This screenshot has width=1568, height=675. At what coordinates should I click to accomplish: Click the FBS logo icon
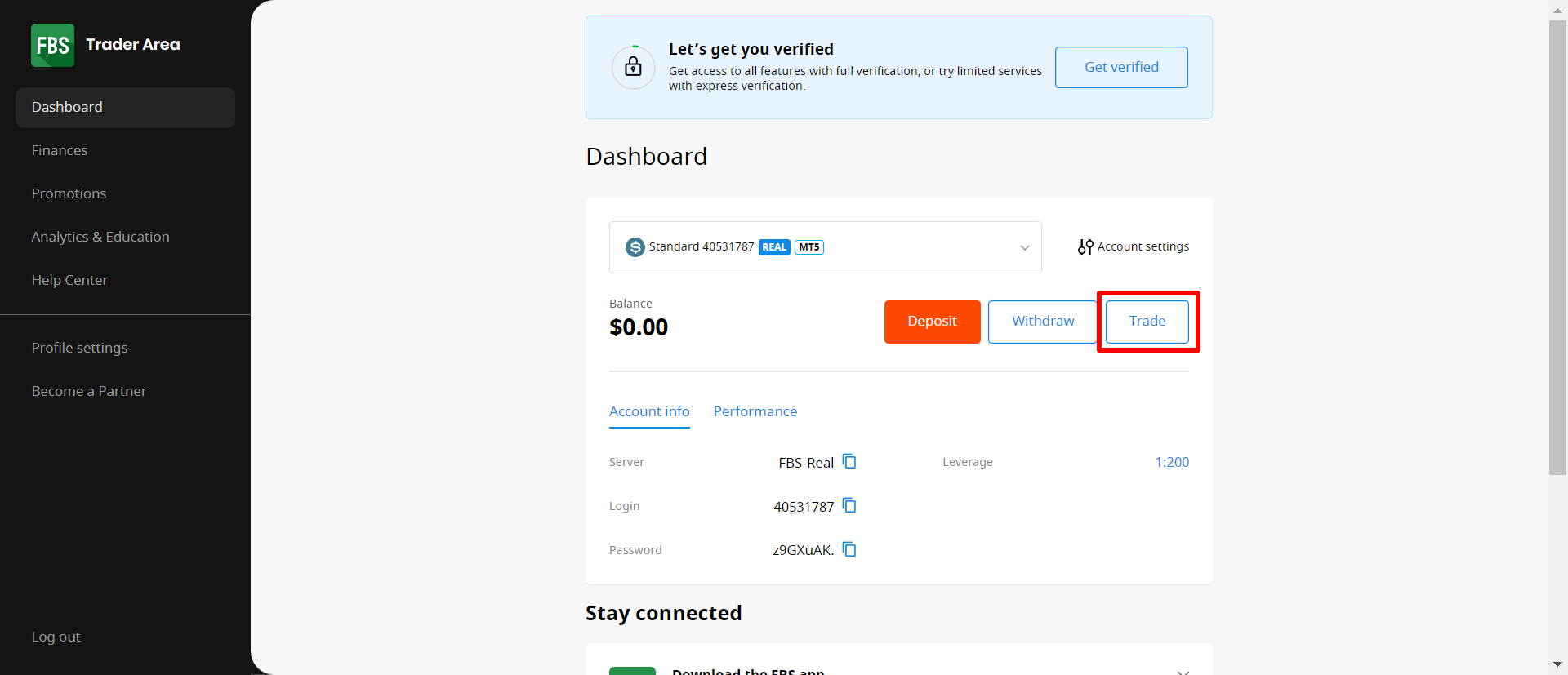[x=52, y=45]
